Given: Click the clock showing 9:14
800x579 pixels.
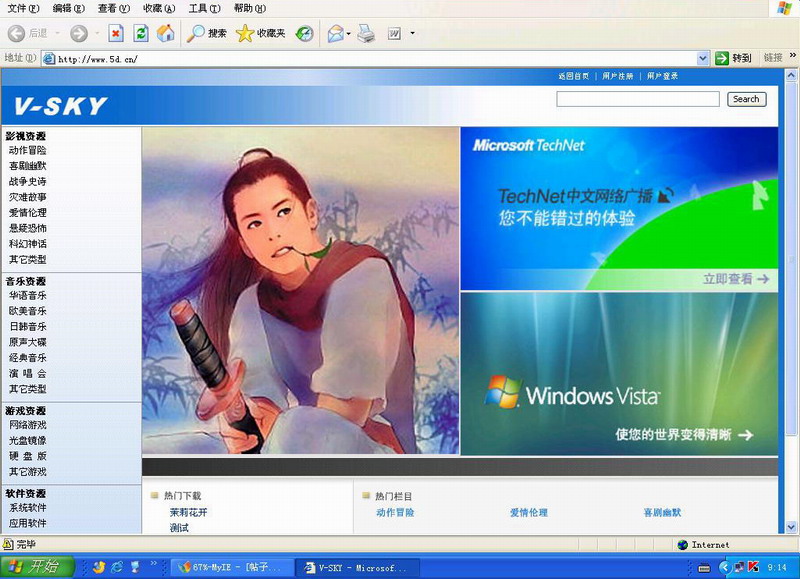Looking at the screenshot, I should point(777,567).
